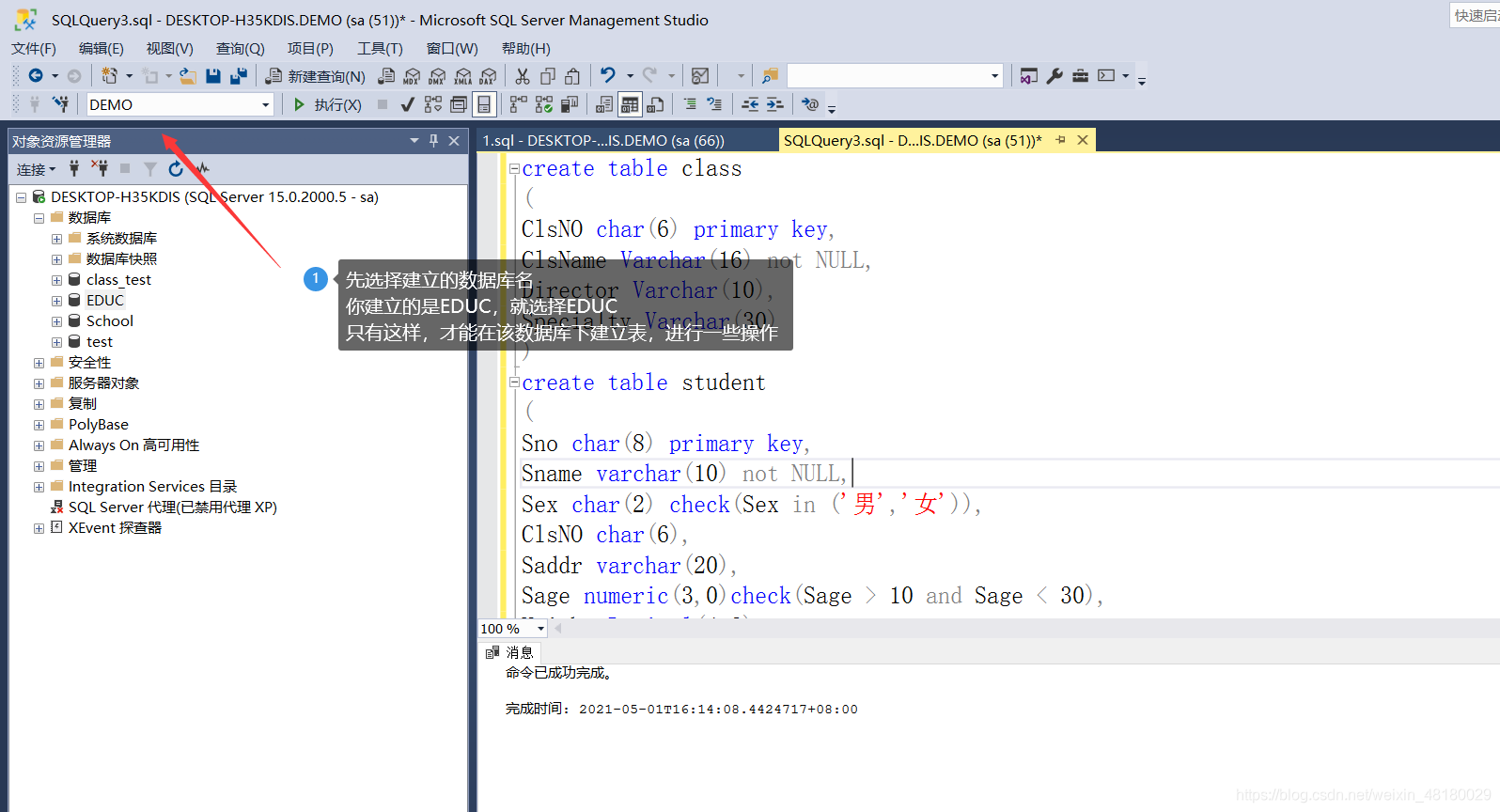The width and height of the screenshot is (1500, 812).
Task: Select the test database in tree
Action: coord(100,342)
